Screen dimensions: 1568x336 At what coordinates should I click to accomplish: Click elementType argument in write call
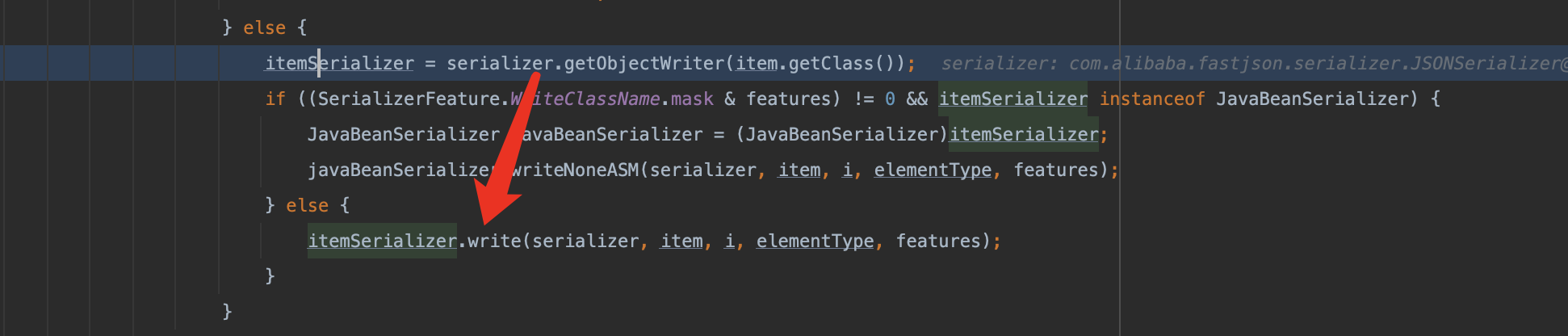(815, 241)
